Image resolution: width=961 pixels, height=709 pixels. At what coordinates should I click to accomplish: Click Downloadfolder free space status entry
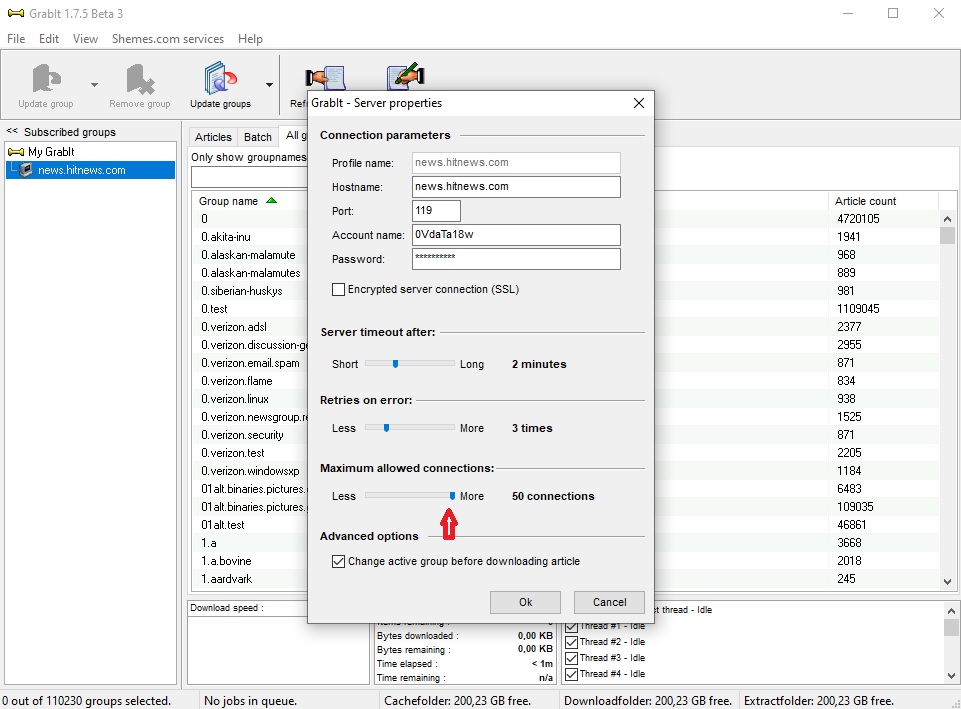click(x=648, y=700)
